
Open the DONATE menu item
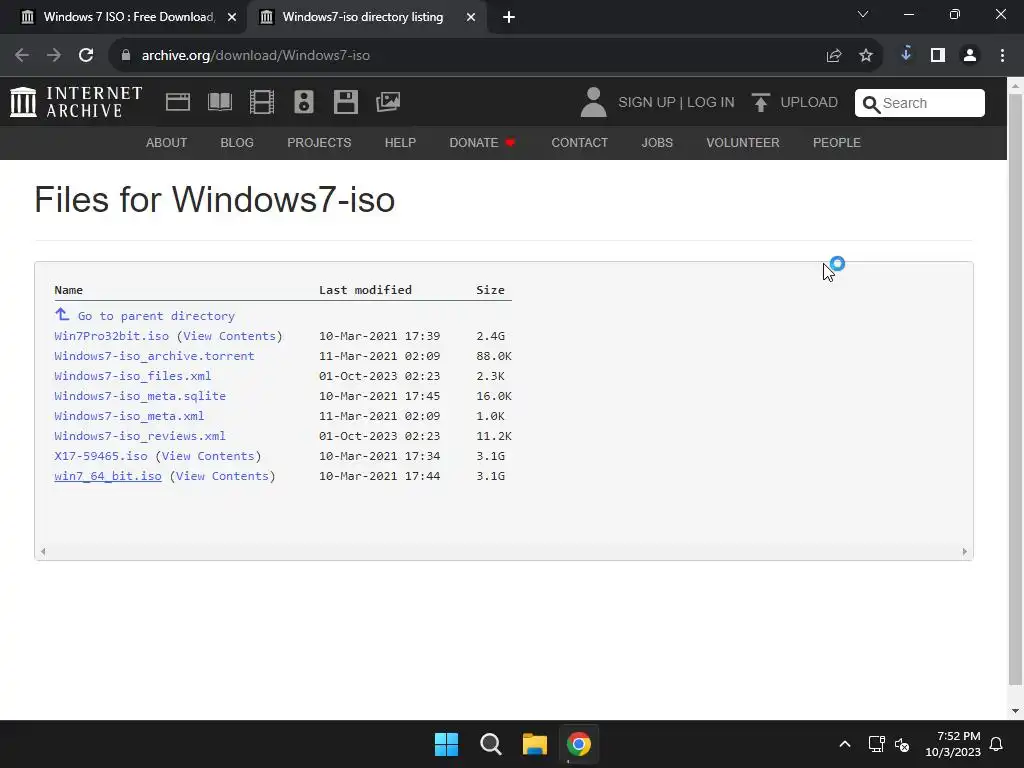483,142
